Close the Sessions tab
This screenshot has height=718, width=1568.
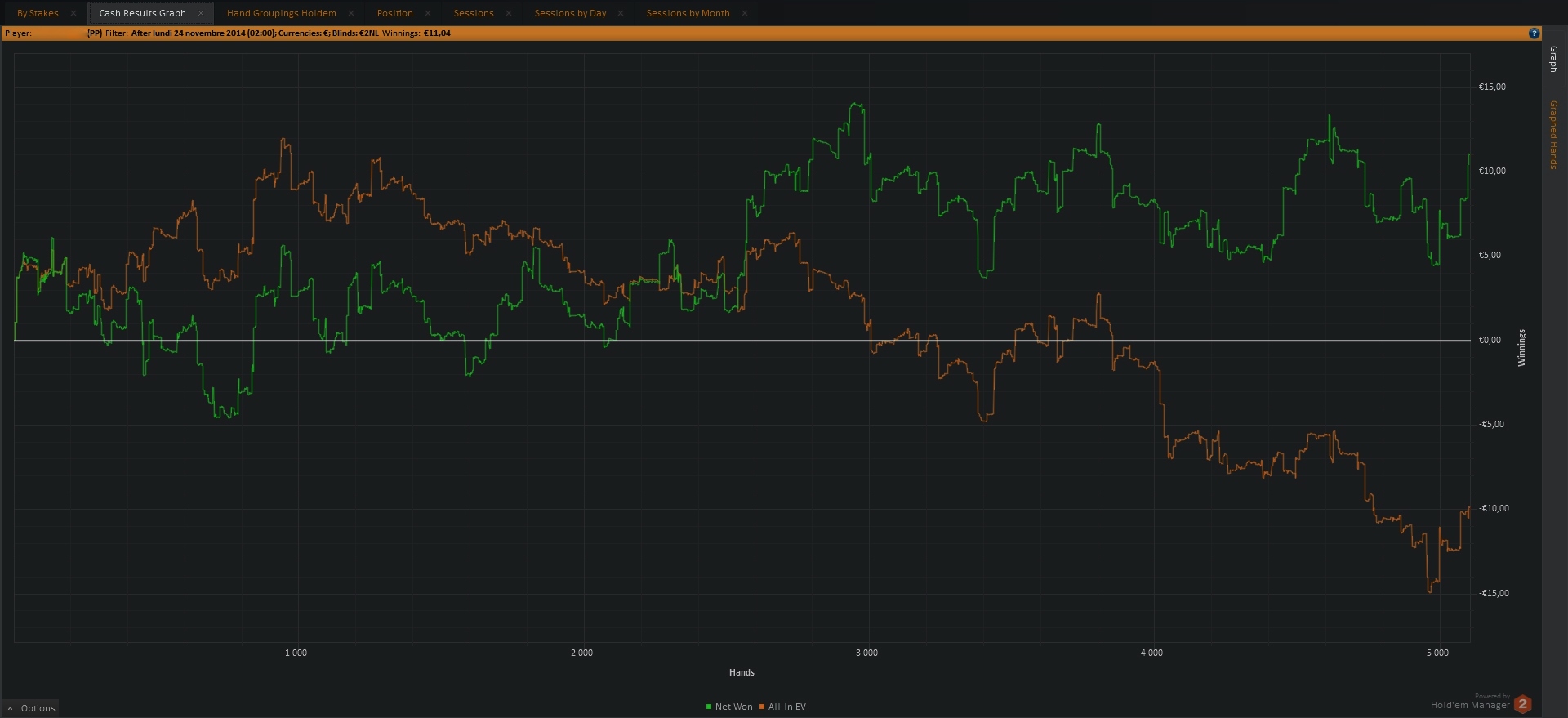(x=509, y=13)
